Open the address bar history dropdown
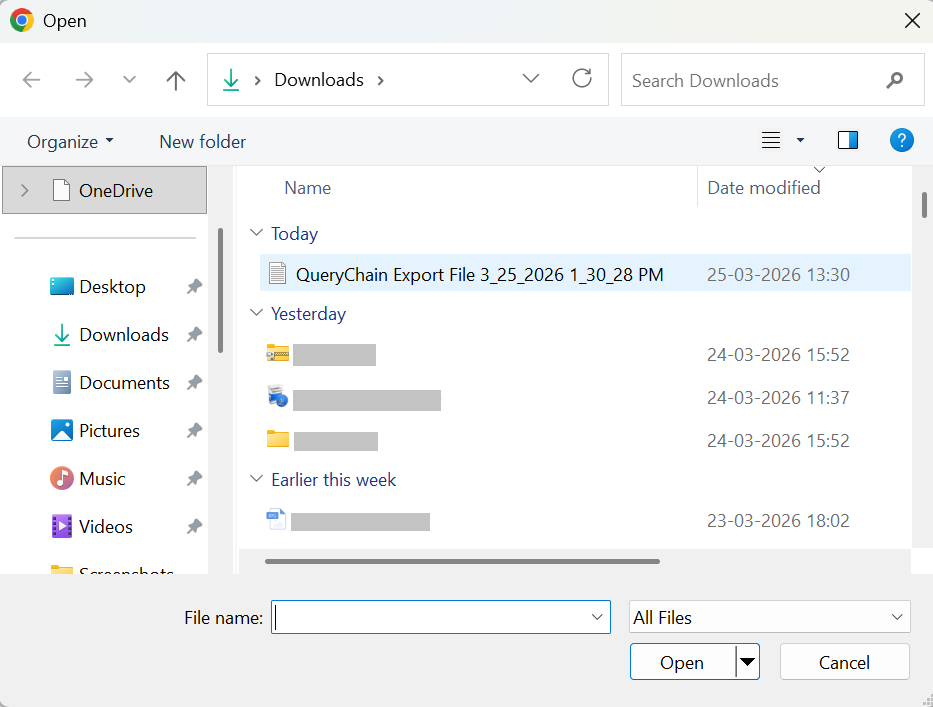 (x=531, y=79)
